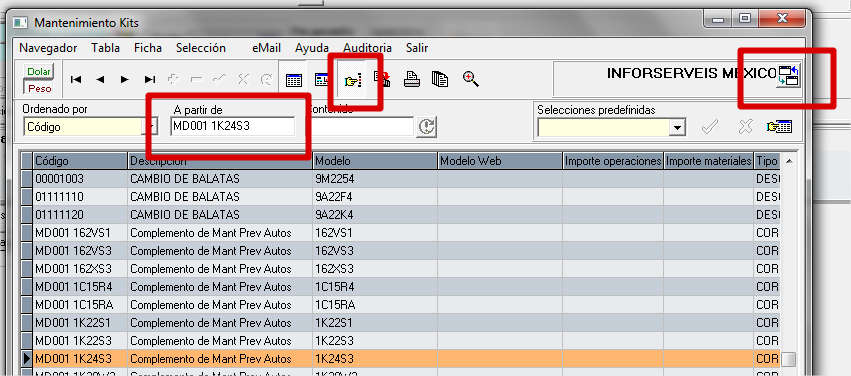Select row MD001 1K22S1
Image resolution: width=851 pixels, height=376 pixels.
click(x=400, y=323)
